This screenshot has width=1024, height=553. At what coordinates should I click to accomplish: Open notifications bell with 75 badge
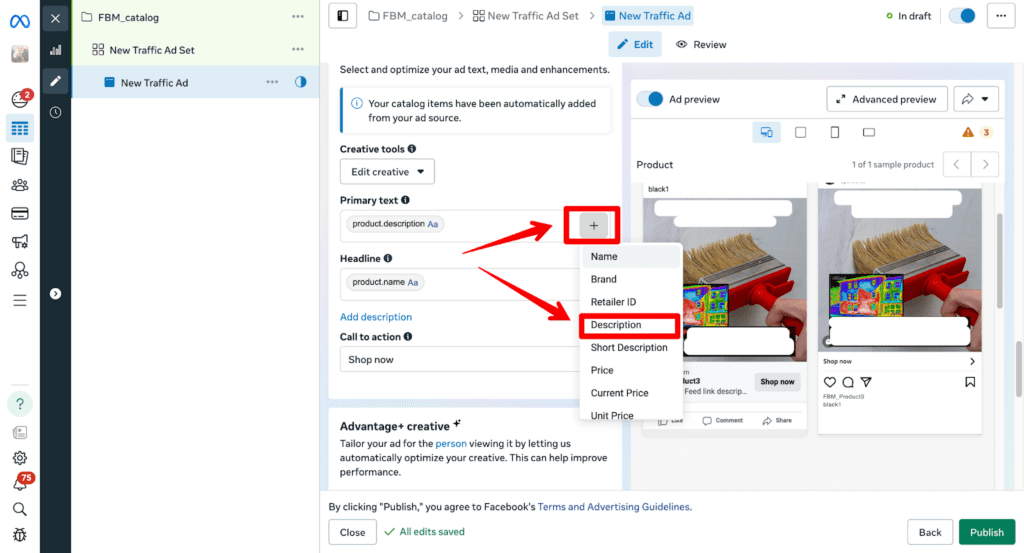point(22,482)
